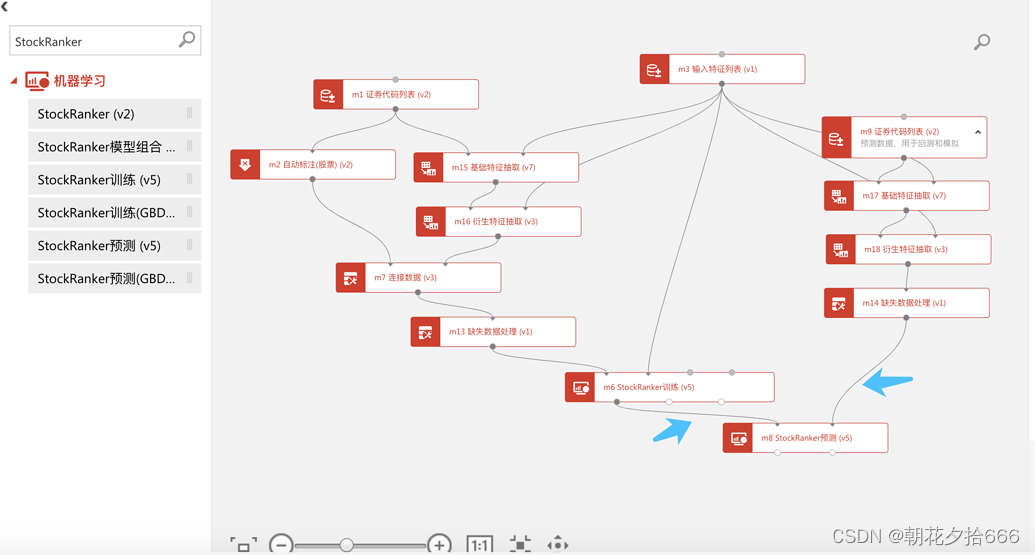Image resolution: width=1035 pixels, height=555 pixels.
Task: Click the m3 输入特征列表 node icon
Action: (x=655, y=69)
